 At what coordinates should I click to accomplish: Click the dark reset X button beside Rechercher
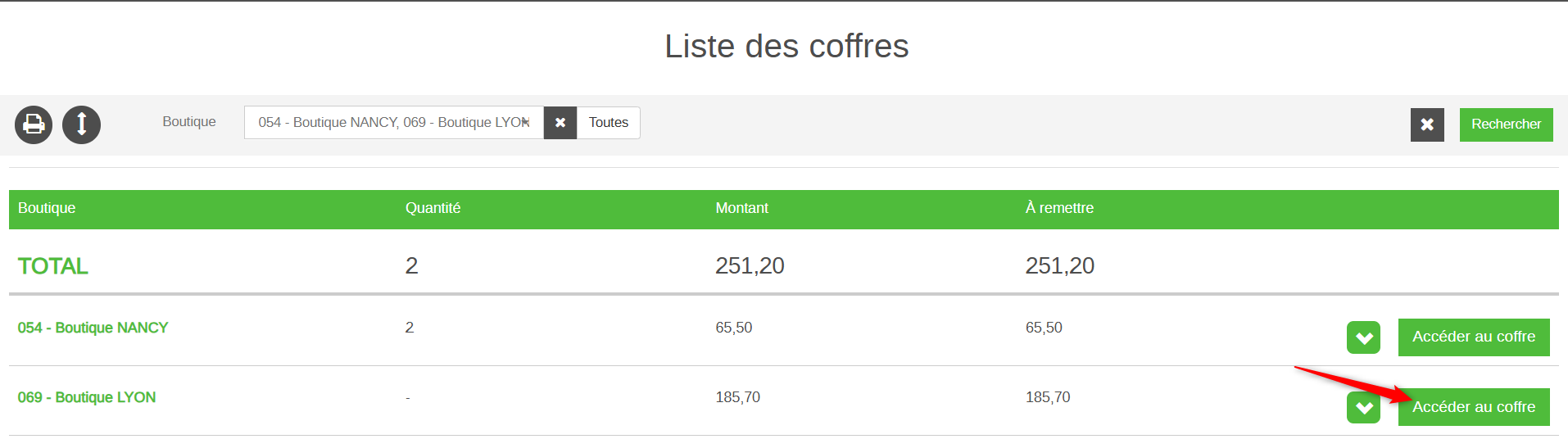pyautogui.click(x=1427, y=124)
